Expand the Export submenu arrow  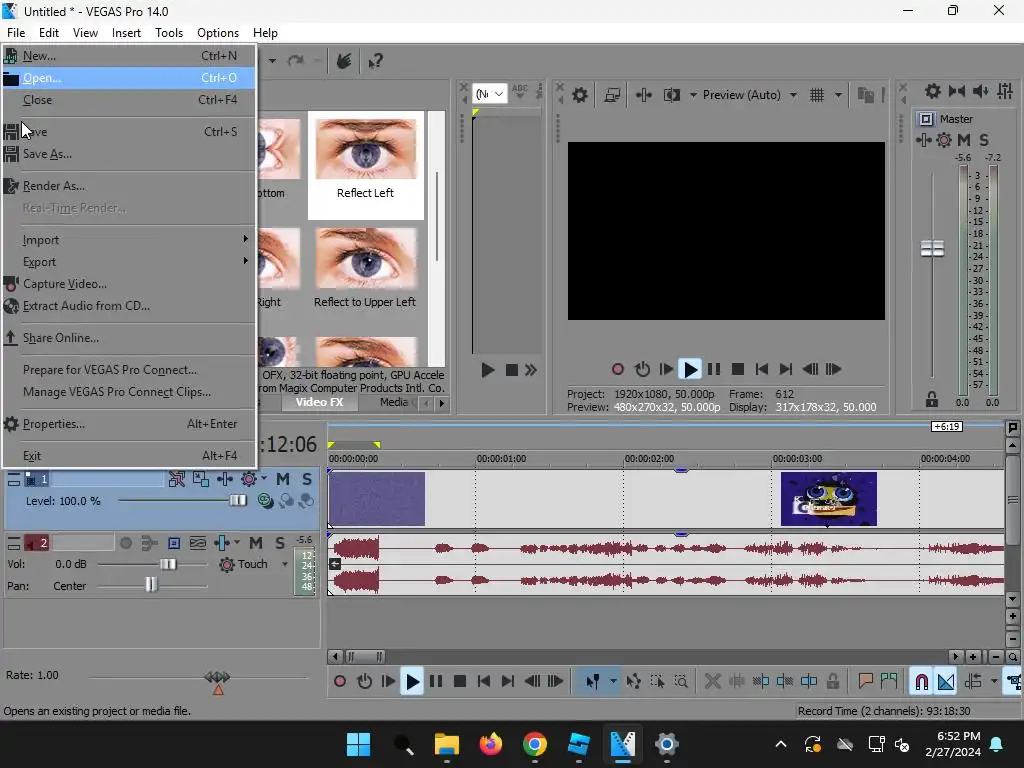(246, 261)
